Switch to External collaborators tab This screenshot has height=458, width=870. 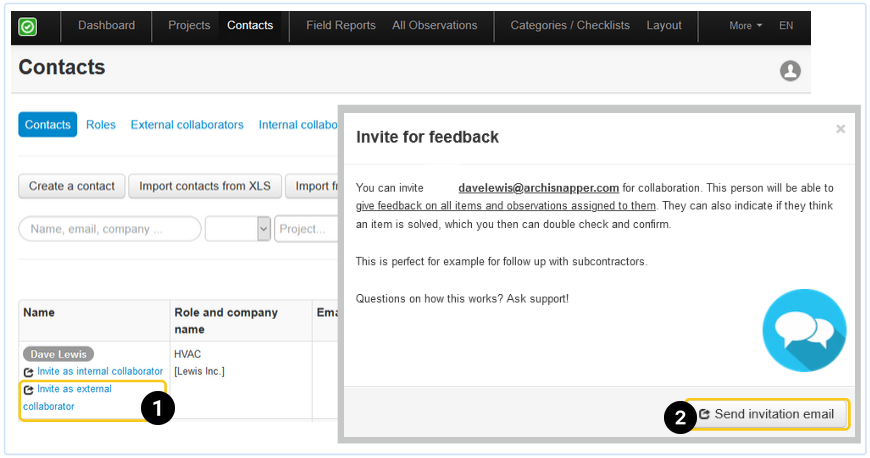(x=187, y=125)
